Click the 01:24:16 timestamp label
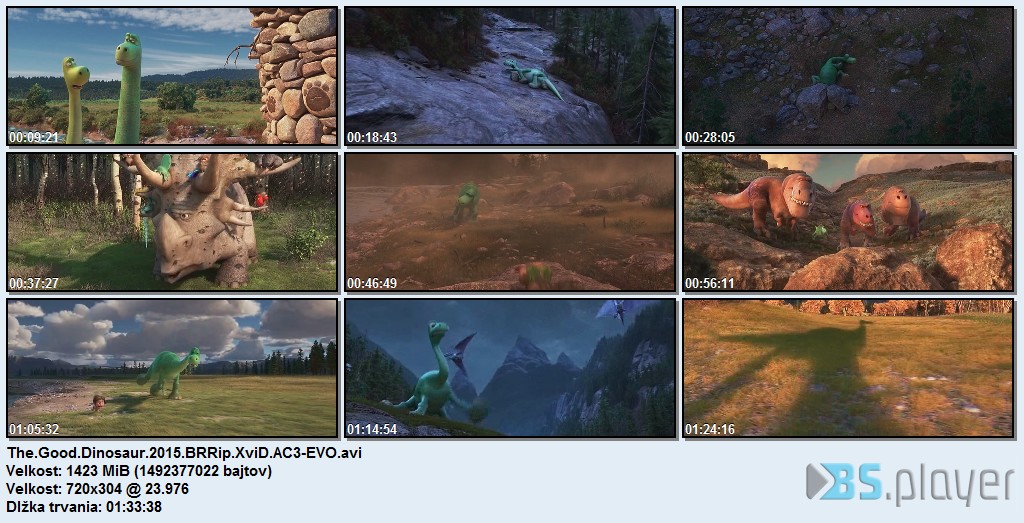This screenshot has width=1024, height=523. click(x=710, y=430)
